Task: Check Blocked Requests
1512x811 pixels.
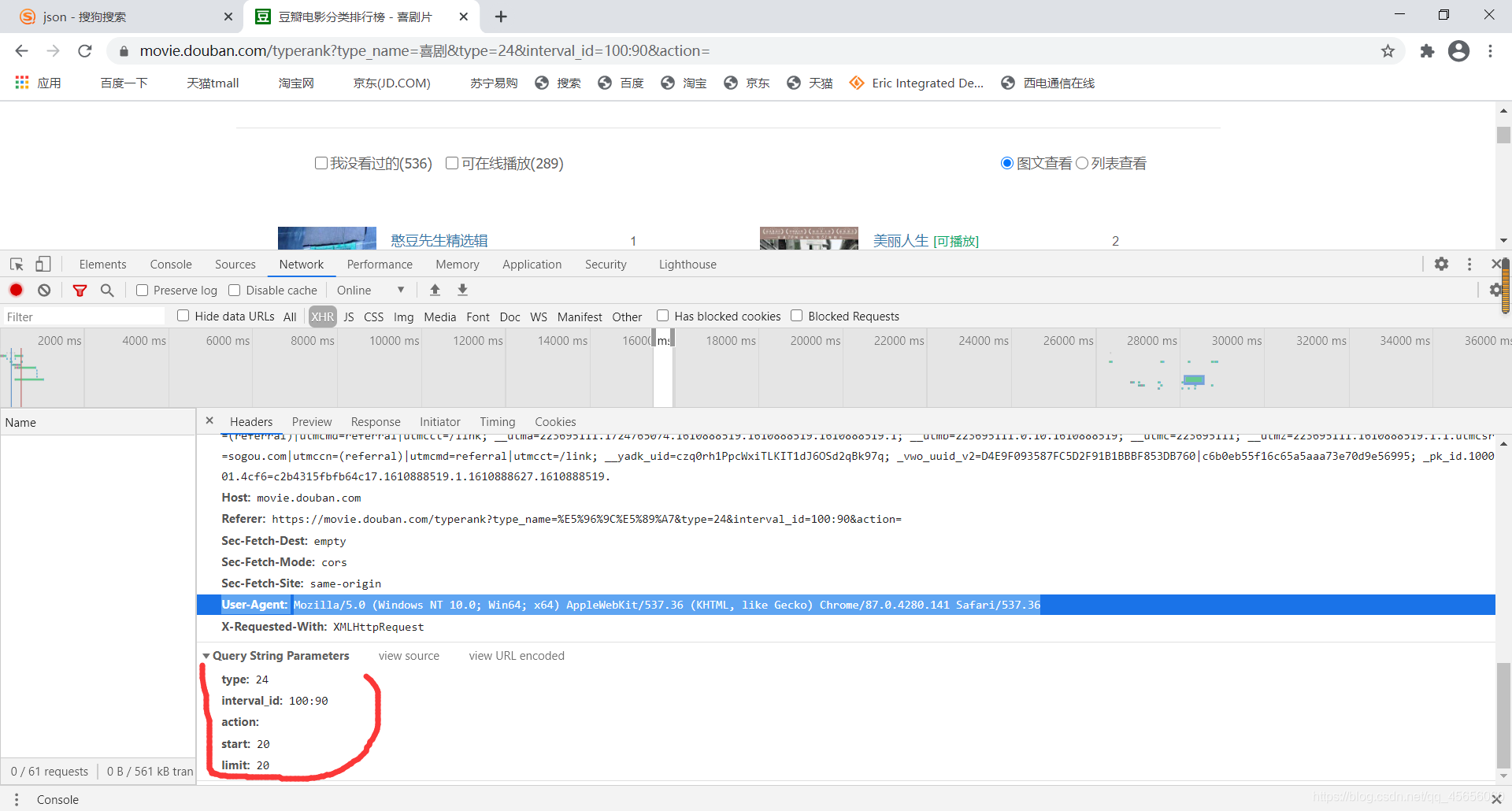Action: pyautogui.click(x=797, y=316)
